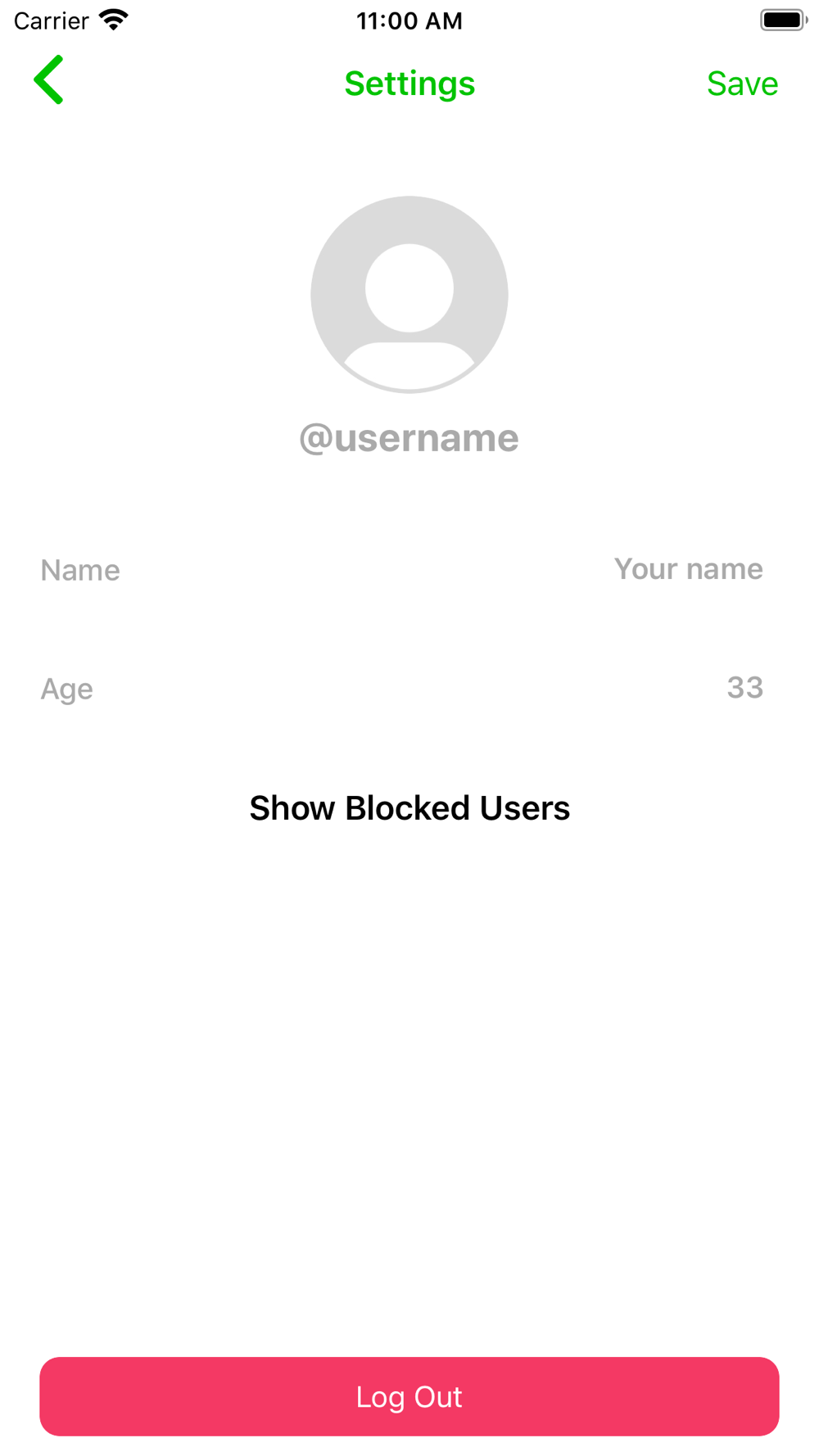Tap the 11:00 AM clock display
Viewport: 819px width, 1456px height.
pos(409,20)
